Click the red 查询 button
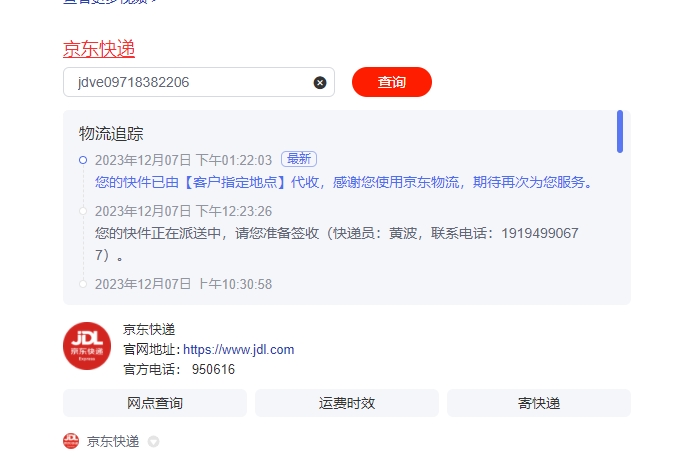680x456 pixels. coord(392,82)
